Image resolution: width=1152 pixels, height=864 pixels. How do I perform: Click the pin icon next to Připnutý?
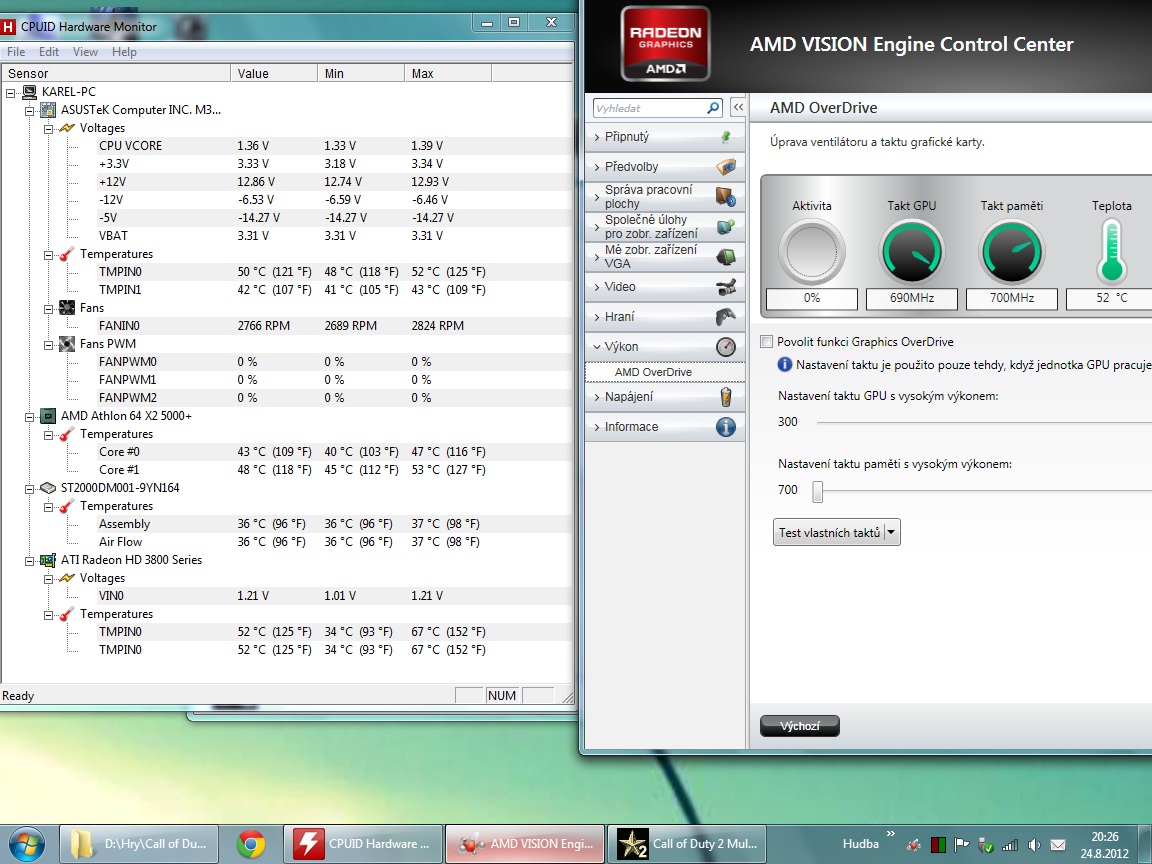pyautogui.click(x=726, y=137)
